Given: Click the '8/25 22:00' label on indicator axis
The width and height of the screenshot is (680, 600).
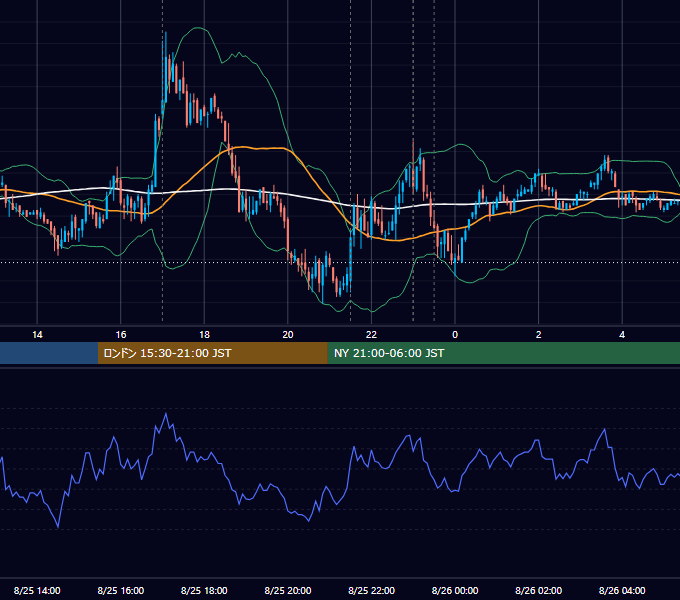Looking at the screenshot, I should [372, 590].
